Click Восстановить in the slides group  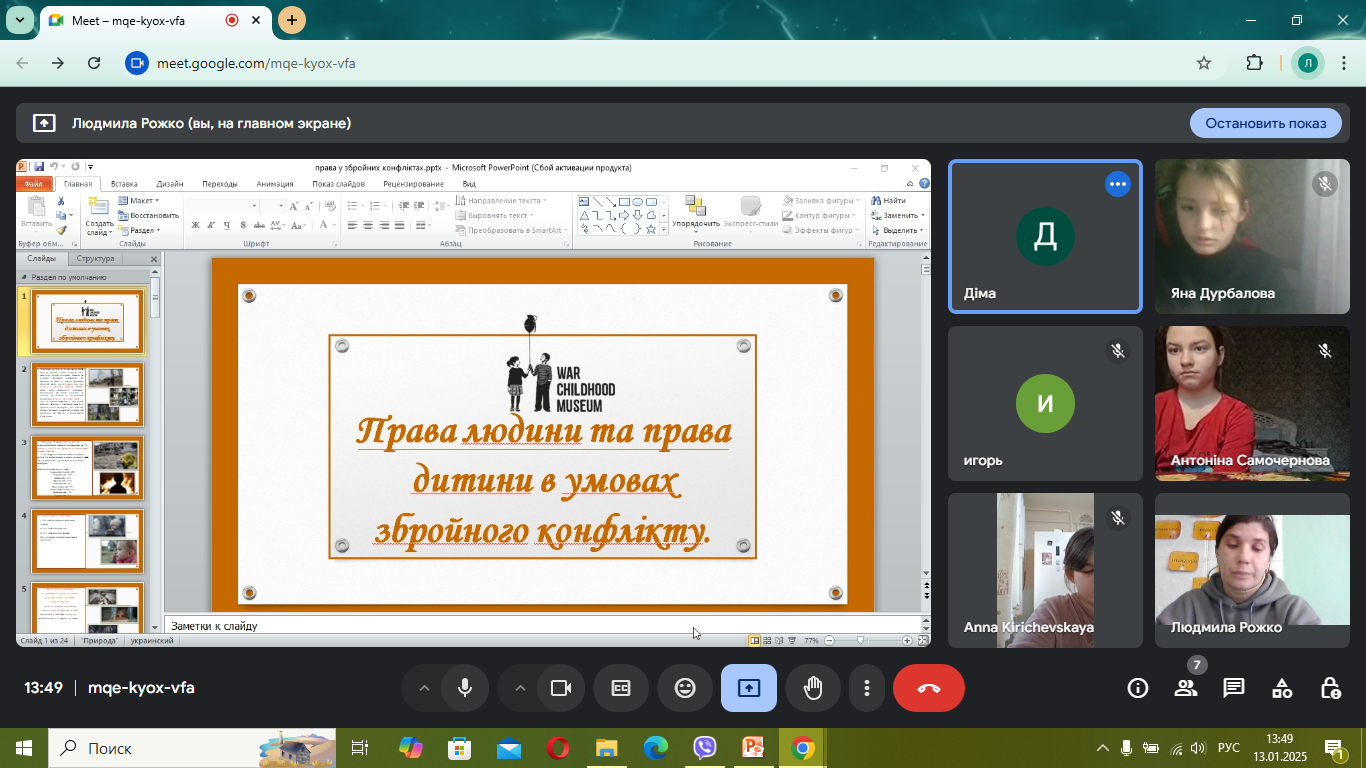148,215
